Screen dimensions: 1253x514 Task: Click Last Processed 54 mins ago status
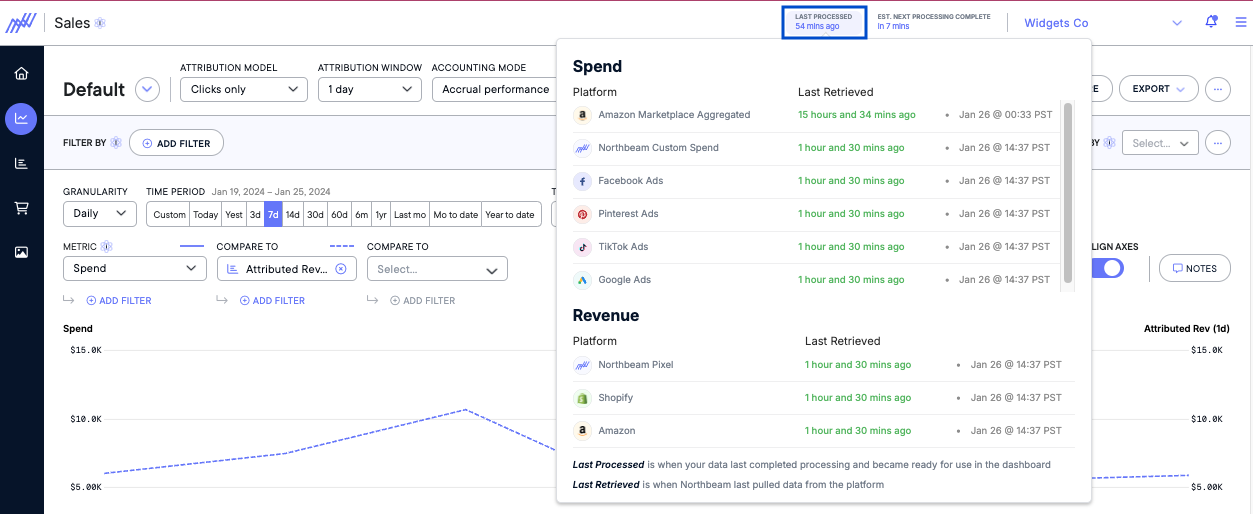[823, 22]
